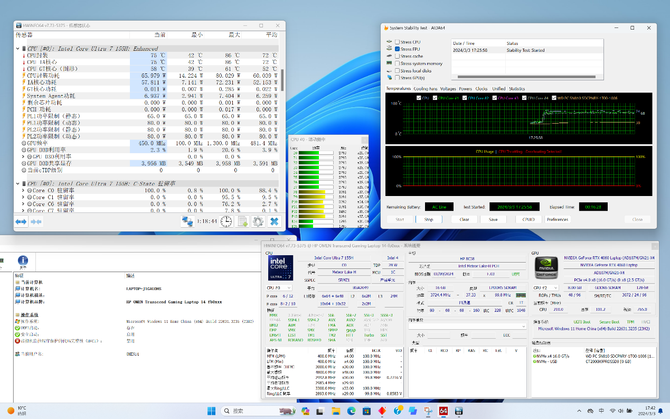Image resolution: width=670 pixels, height=419 pixels.
Task: Switch to the Cooling Fans tab in AIDA64
Action: coord(425,89)
